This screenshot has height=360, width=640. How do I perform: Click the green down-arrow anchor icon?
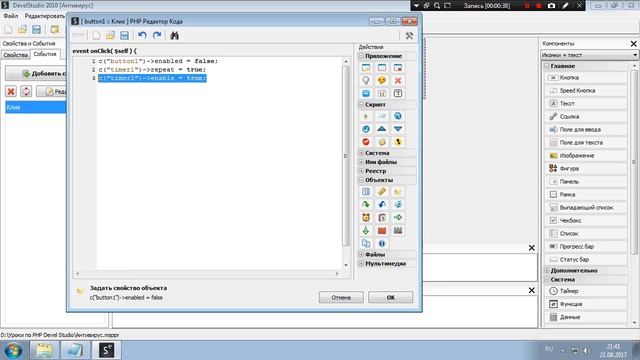(x=366, y=231)
